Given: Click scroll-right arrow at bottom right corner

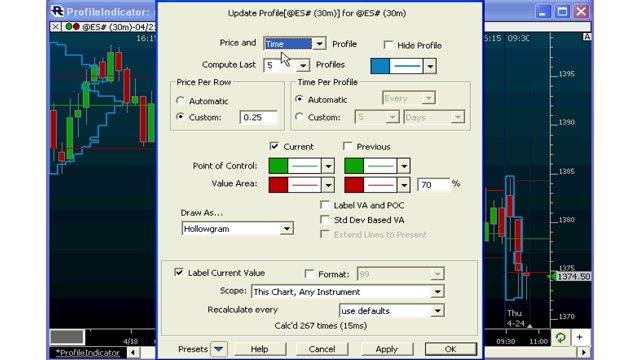Looking at the screenshot, I should click(584, 352).
